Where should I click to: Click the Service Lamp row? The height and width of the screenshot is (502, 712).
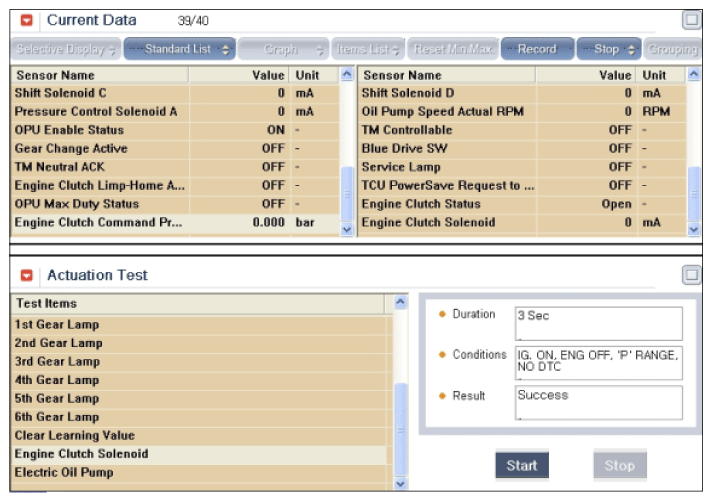tap(522, 167)
